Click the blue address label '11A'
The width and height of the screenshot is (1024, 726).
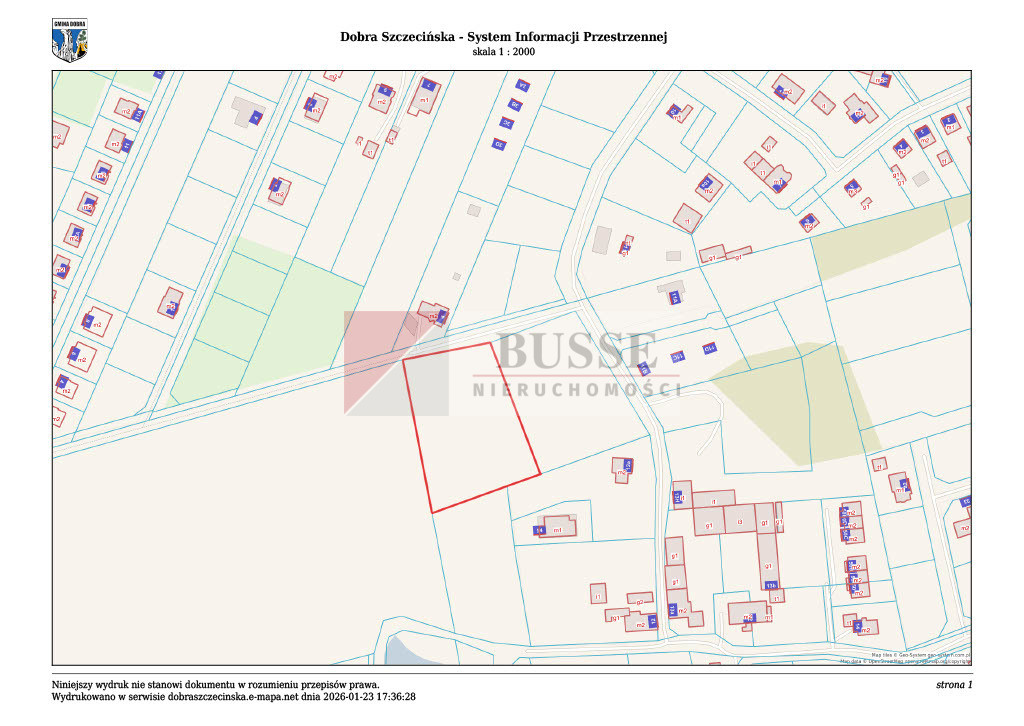[x=675, y=298]
